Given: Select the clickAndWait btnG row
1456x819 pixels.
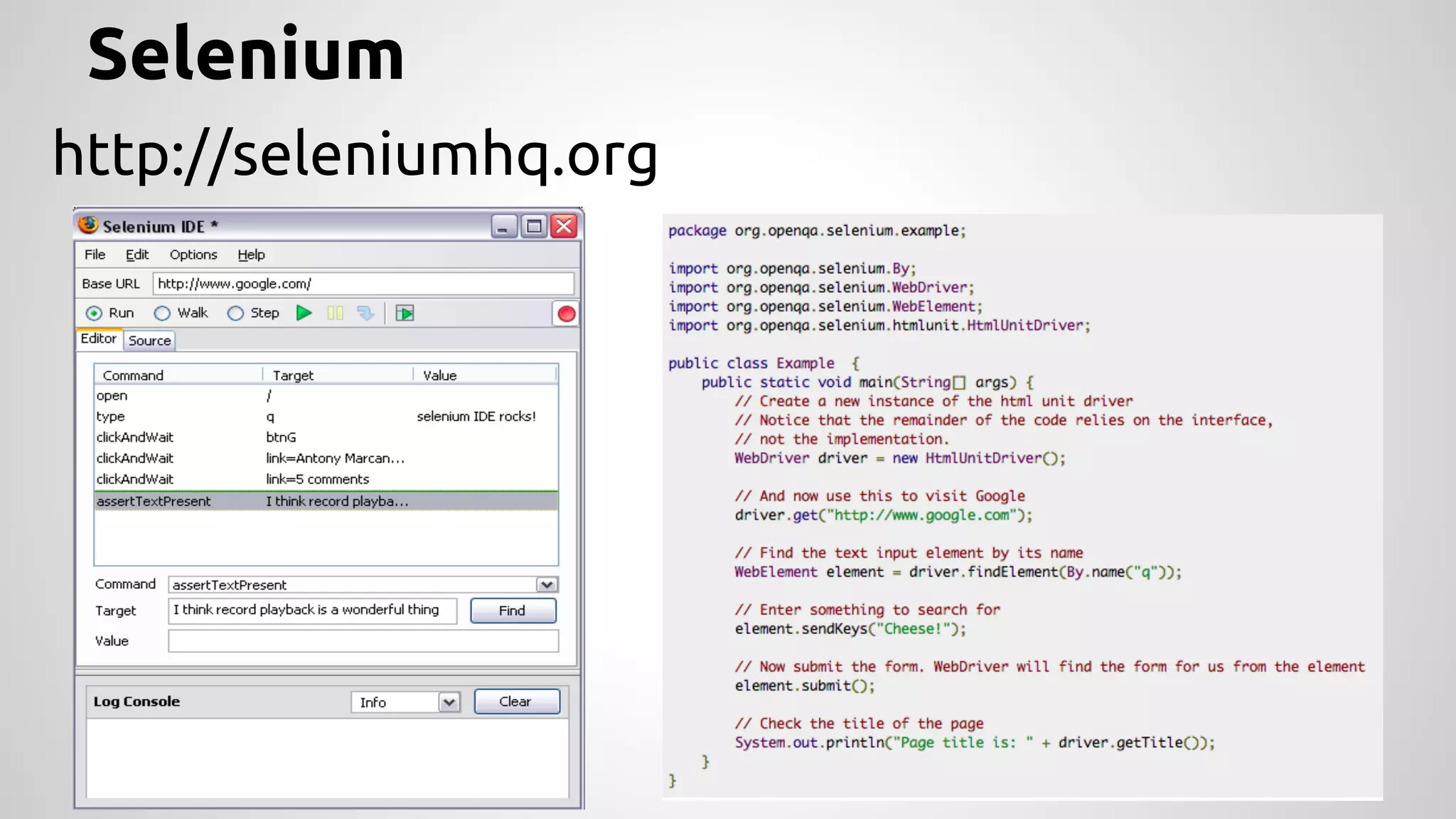Looking at the screenshot, I should pyautogui.click(x=326, y=437).
